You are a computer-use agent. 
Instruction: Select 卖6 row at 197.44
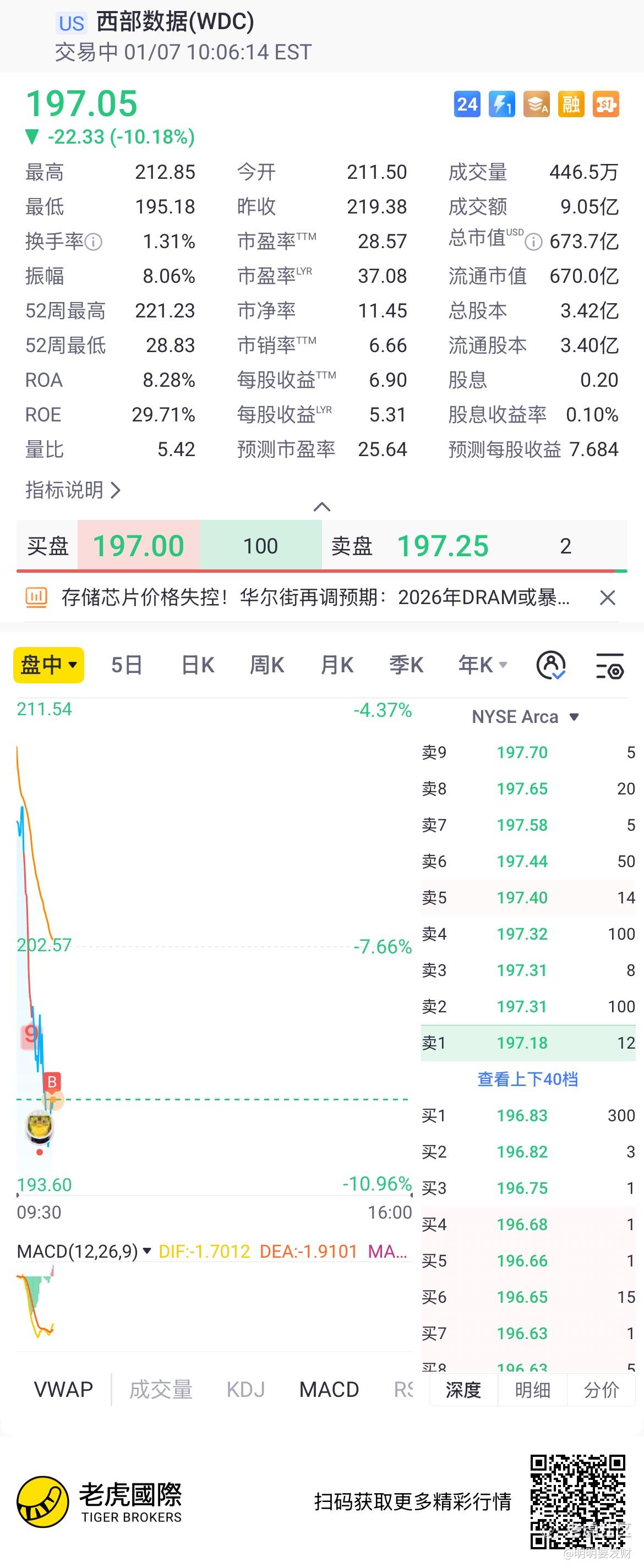pos(528,862)
